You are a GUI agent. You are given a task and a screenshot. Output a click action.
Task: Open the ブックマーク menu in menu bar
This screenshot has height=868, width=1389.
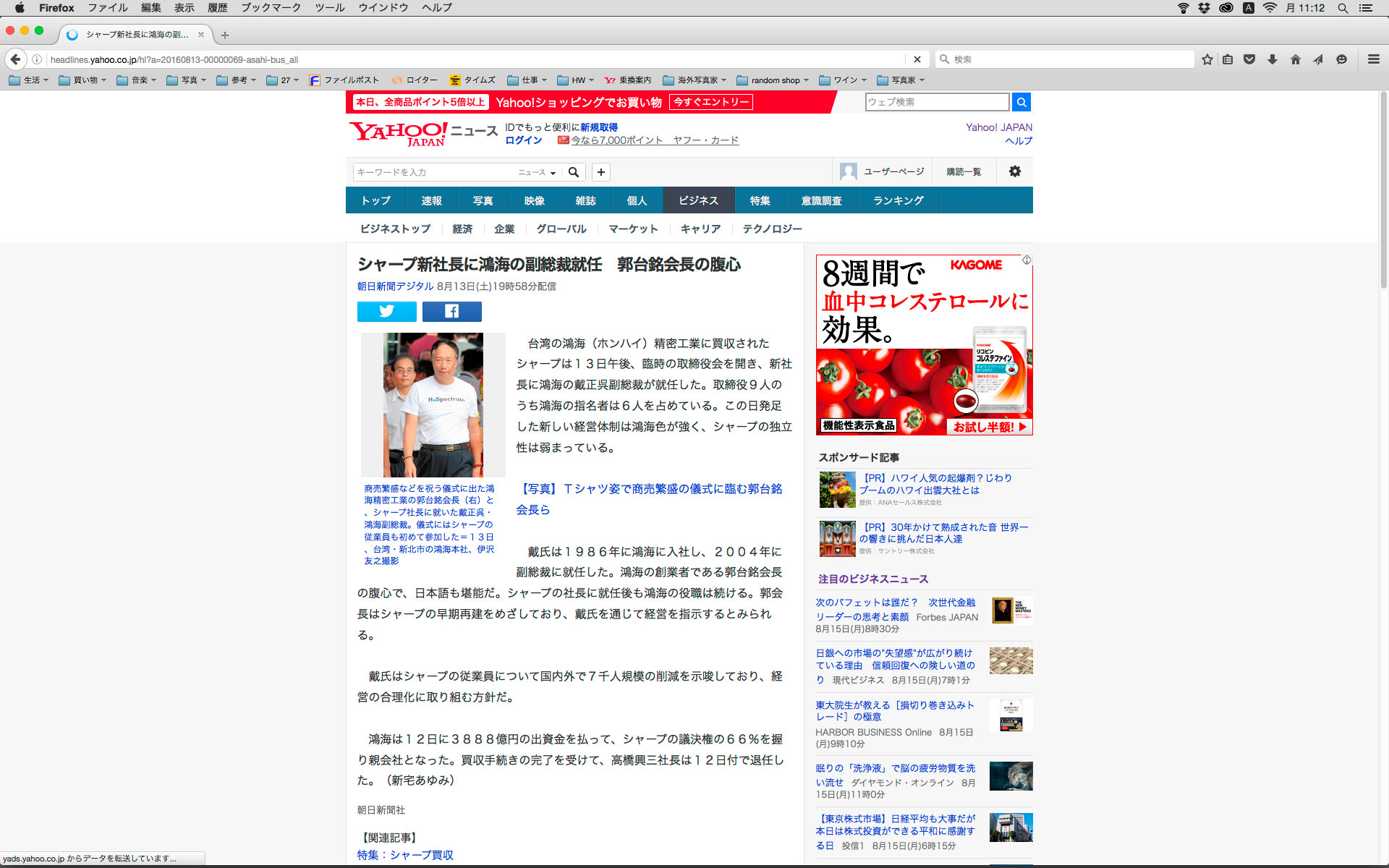pos(271,8)
